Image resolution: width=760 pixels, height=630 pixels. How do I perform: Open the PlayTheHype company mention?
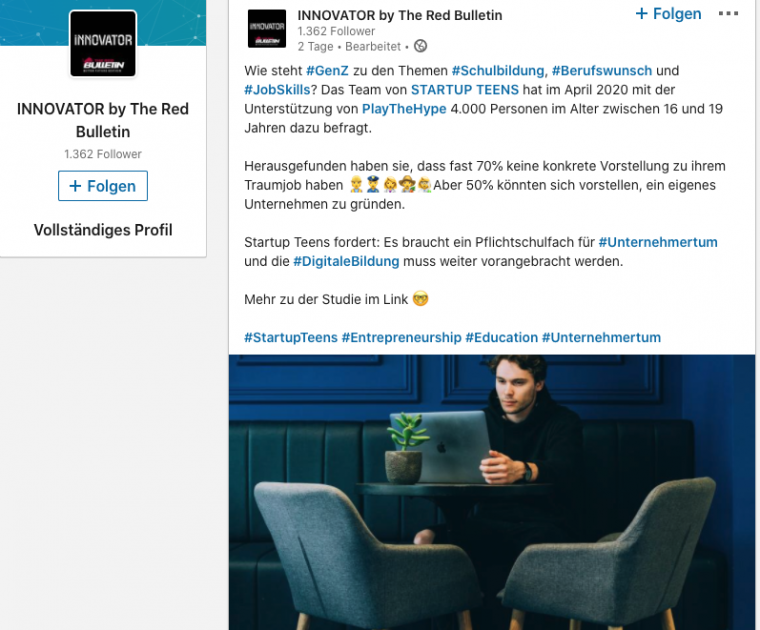coord(404,109)
